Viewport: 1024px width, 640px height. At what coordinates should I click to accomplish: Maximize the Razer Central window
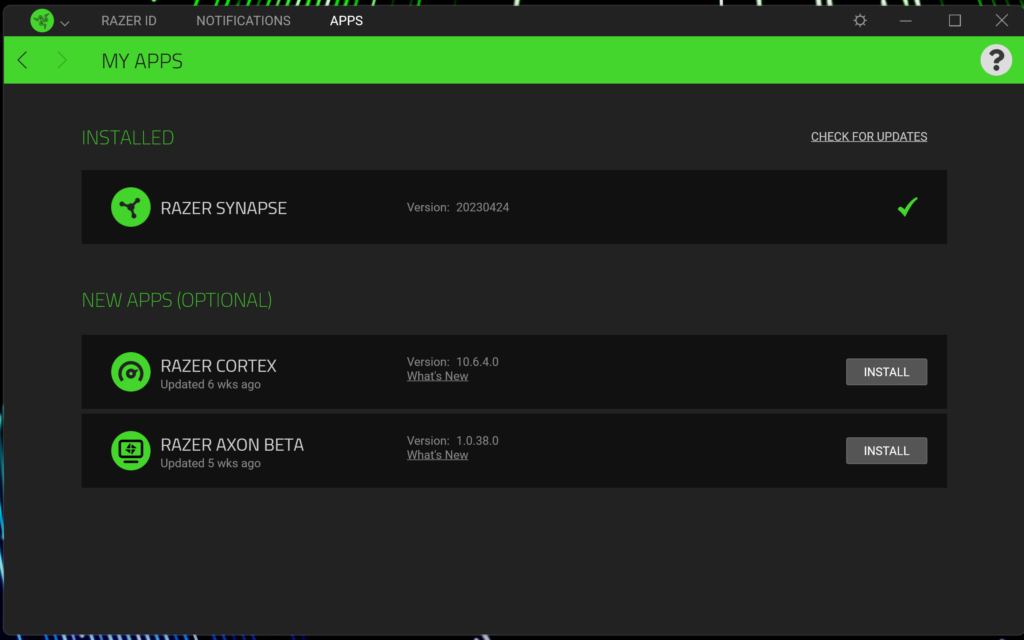955,20
